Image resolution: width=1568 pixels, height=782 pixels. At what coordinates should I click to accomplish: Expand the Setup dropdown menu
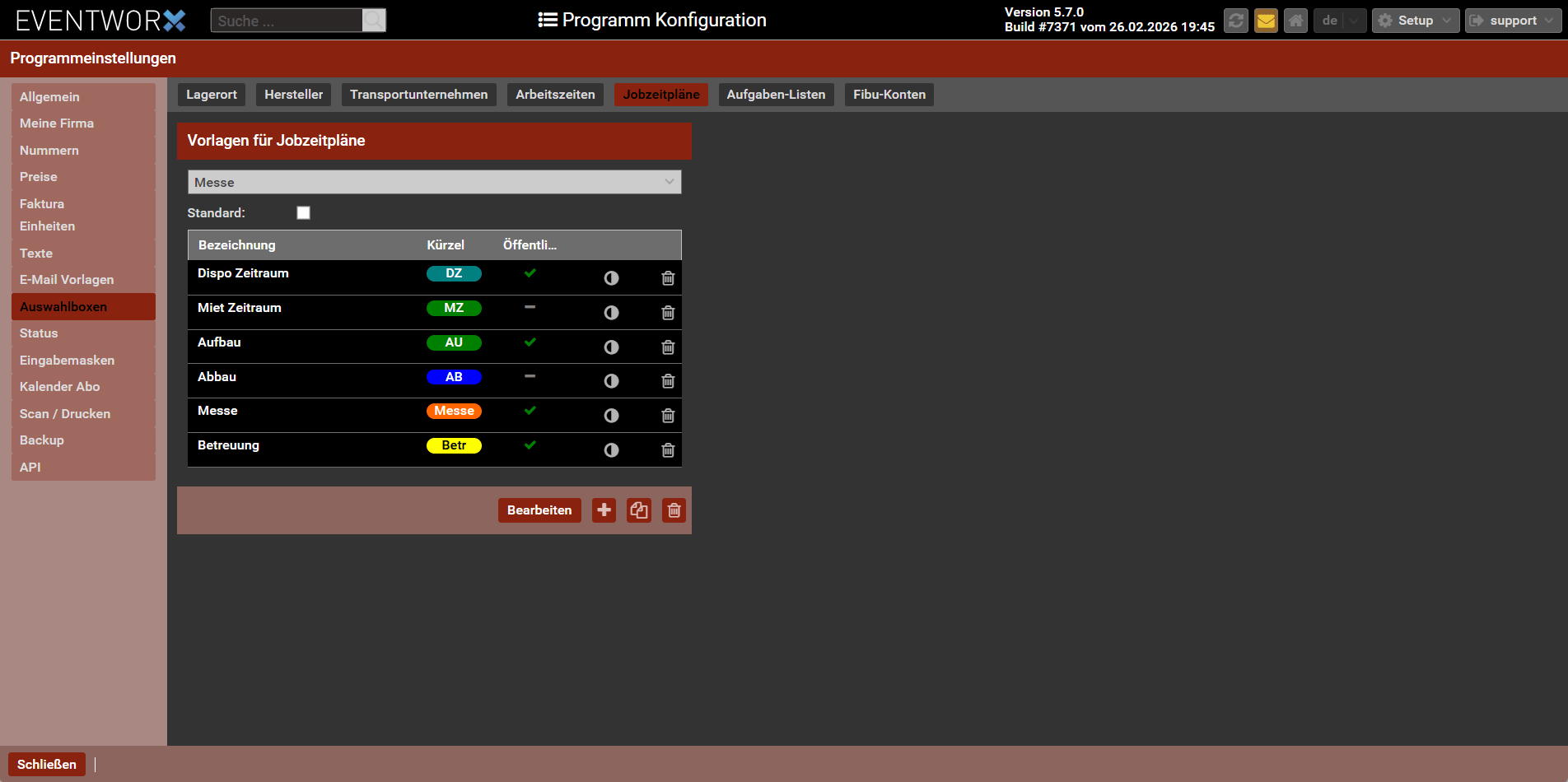point(1415,21)
